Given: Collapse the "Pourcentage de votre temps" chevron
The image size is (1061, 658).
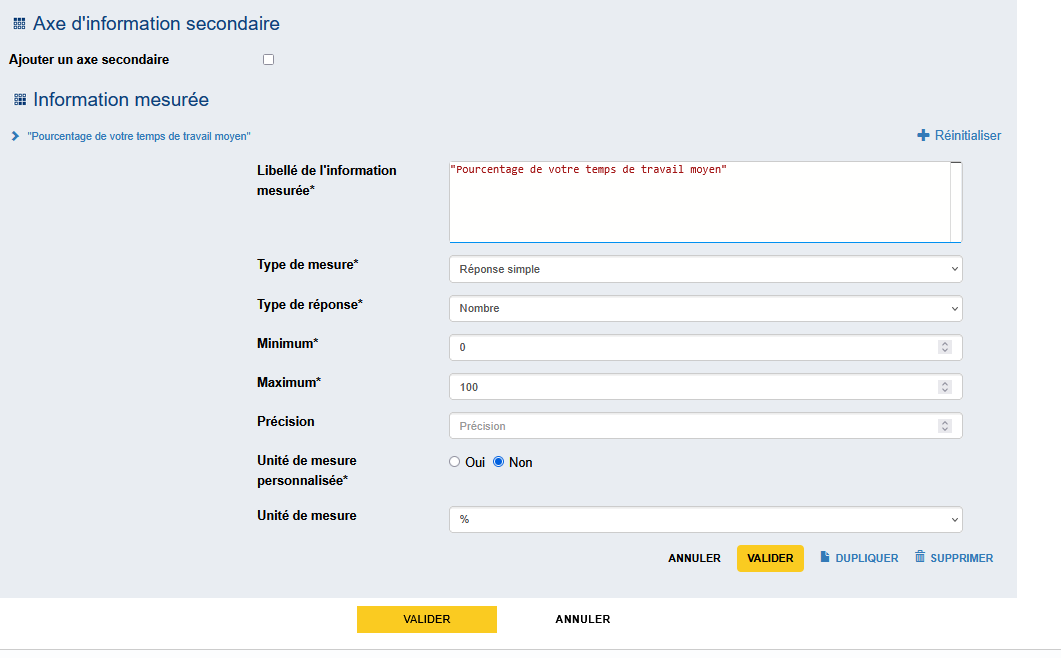Looking at the screenshot, I should click(x=15, y=136).
